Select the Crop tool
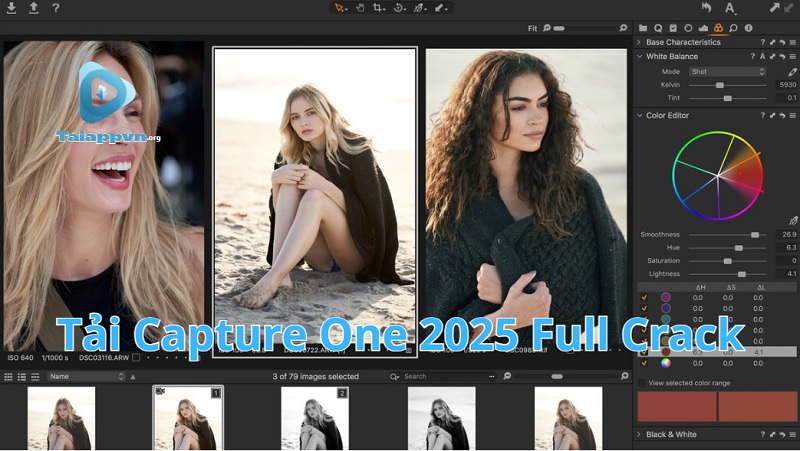The width and height of the screenshot is (800, 451). pyautogui.click(x=378, y=8)
